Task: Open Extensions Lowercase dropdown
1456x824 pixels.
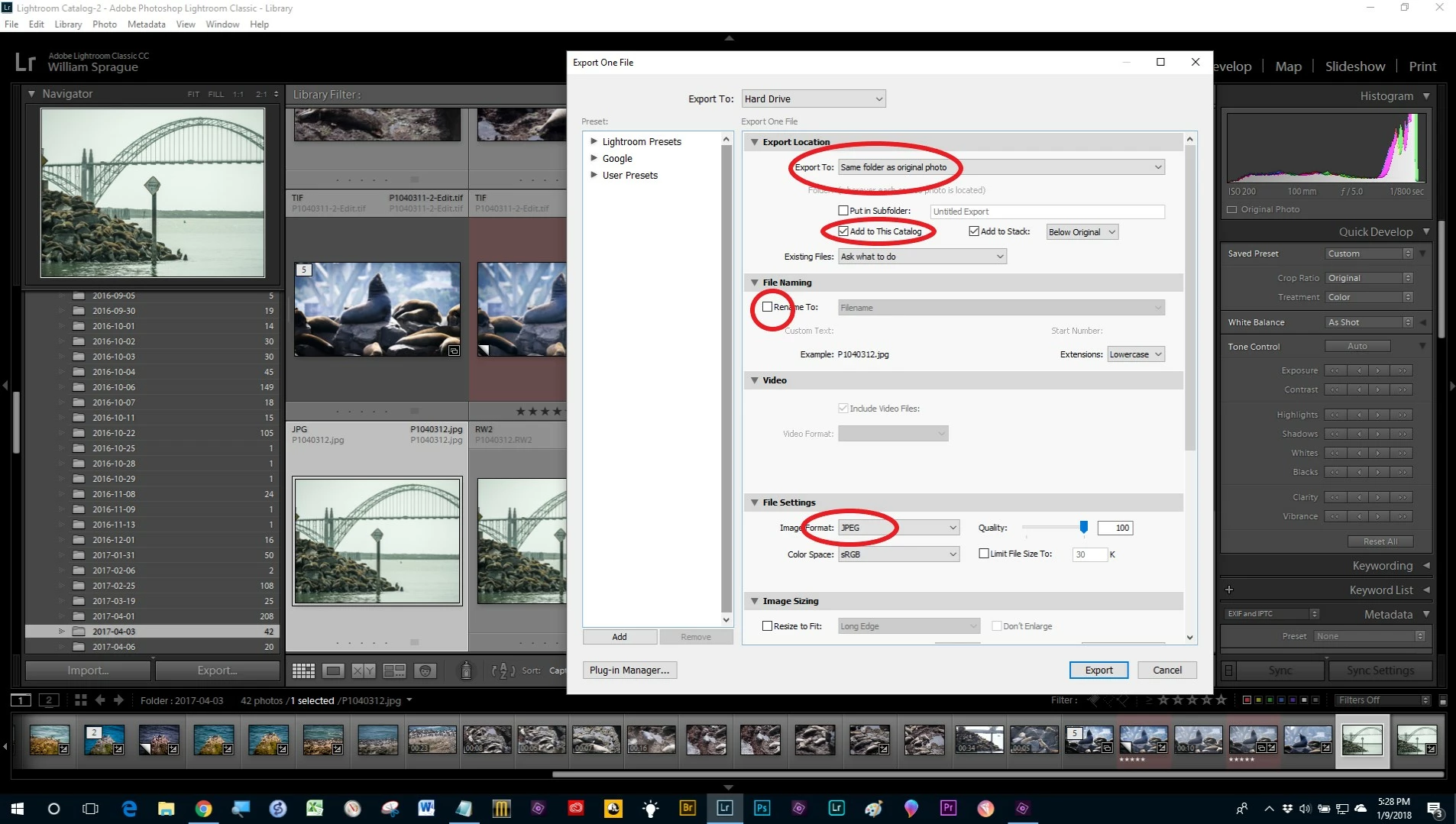Action: [1136, 354]
